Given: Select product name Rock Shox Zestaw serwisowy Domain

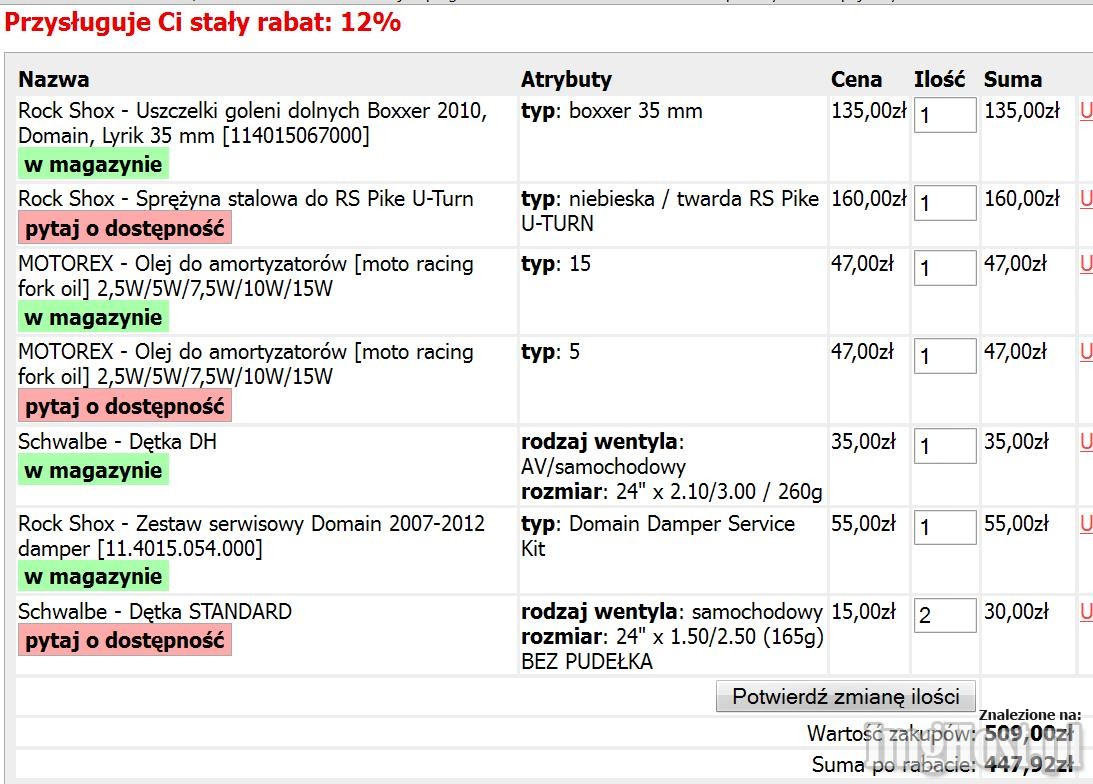Looking at the screenshot, I should (x=251, y=536).
